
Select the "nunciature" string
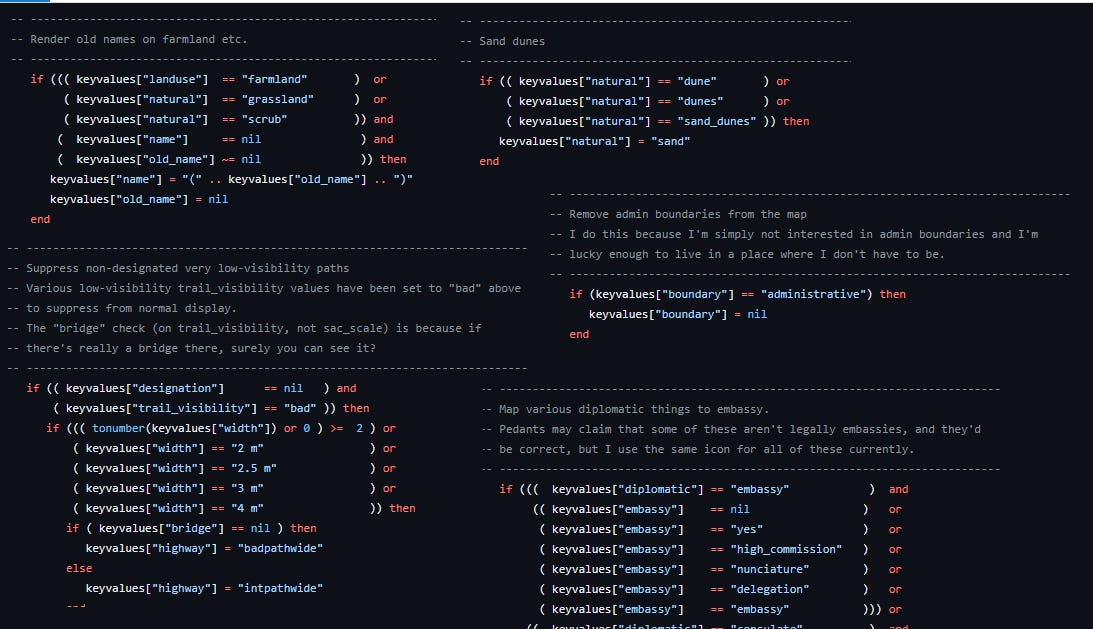tap(770, 570)
